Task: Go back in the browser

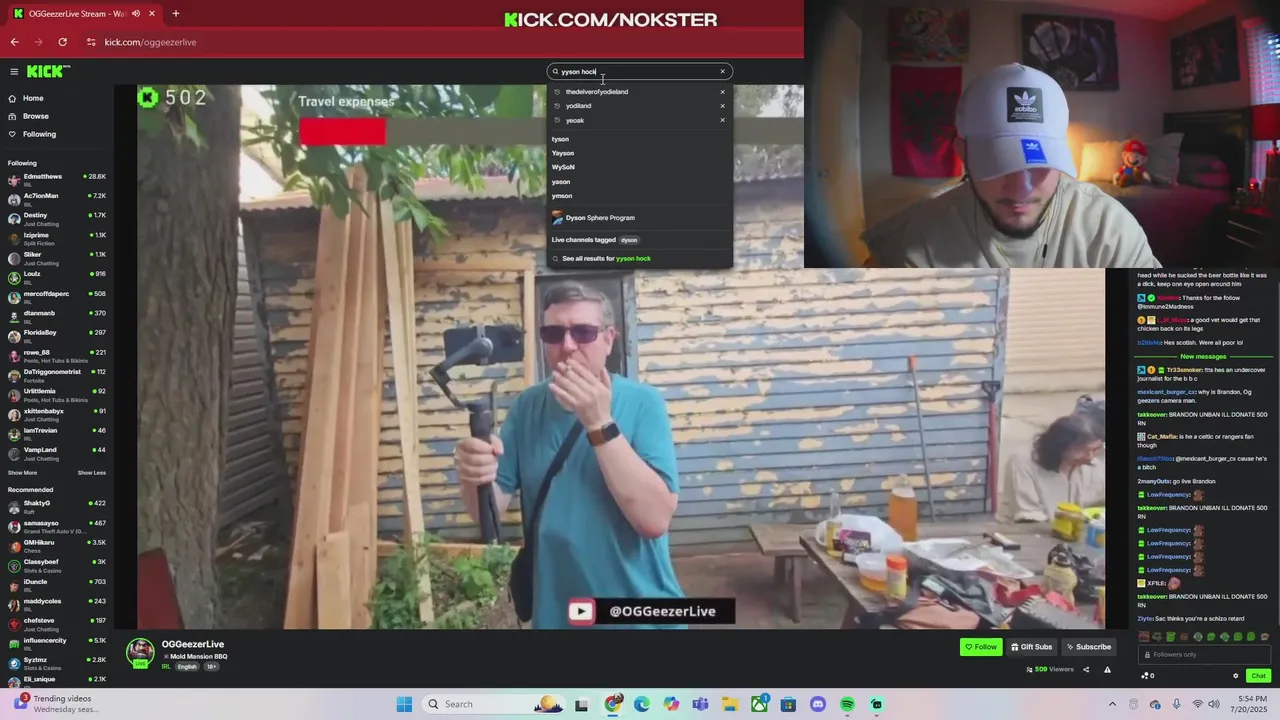Action: (14, 42)
